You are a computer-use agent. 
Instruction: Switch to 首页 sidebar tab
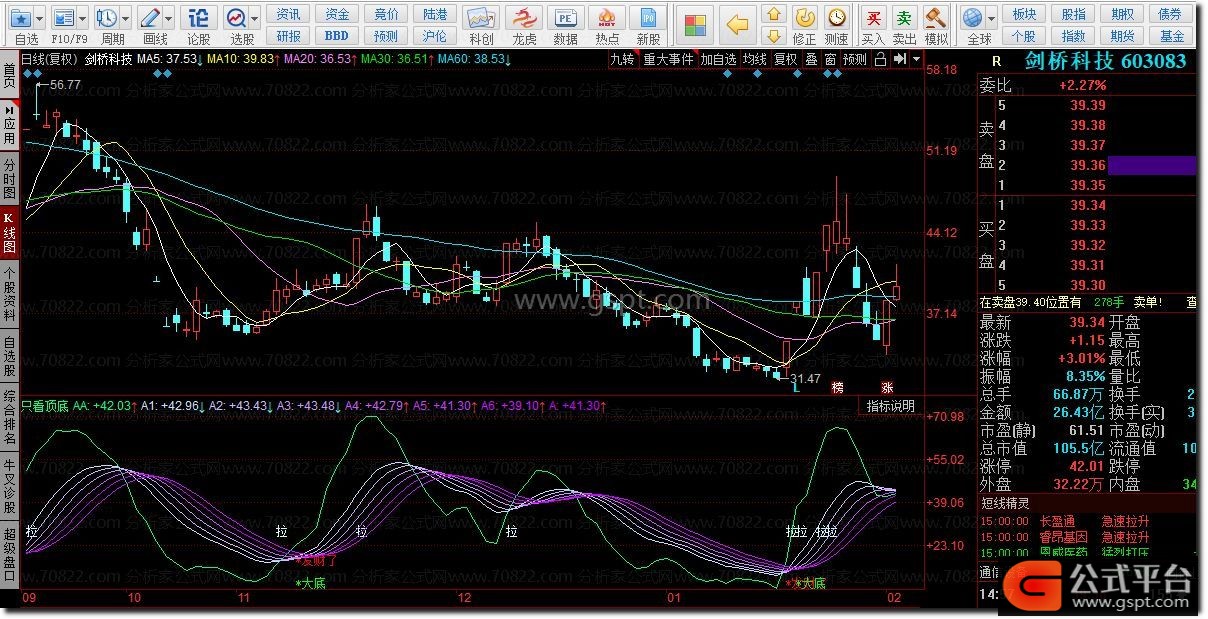pyautogui.click(x=9, y=76)
